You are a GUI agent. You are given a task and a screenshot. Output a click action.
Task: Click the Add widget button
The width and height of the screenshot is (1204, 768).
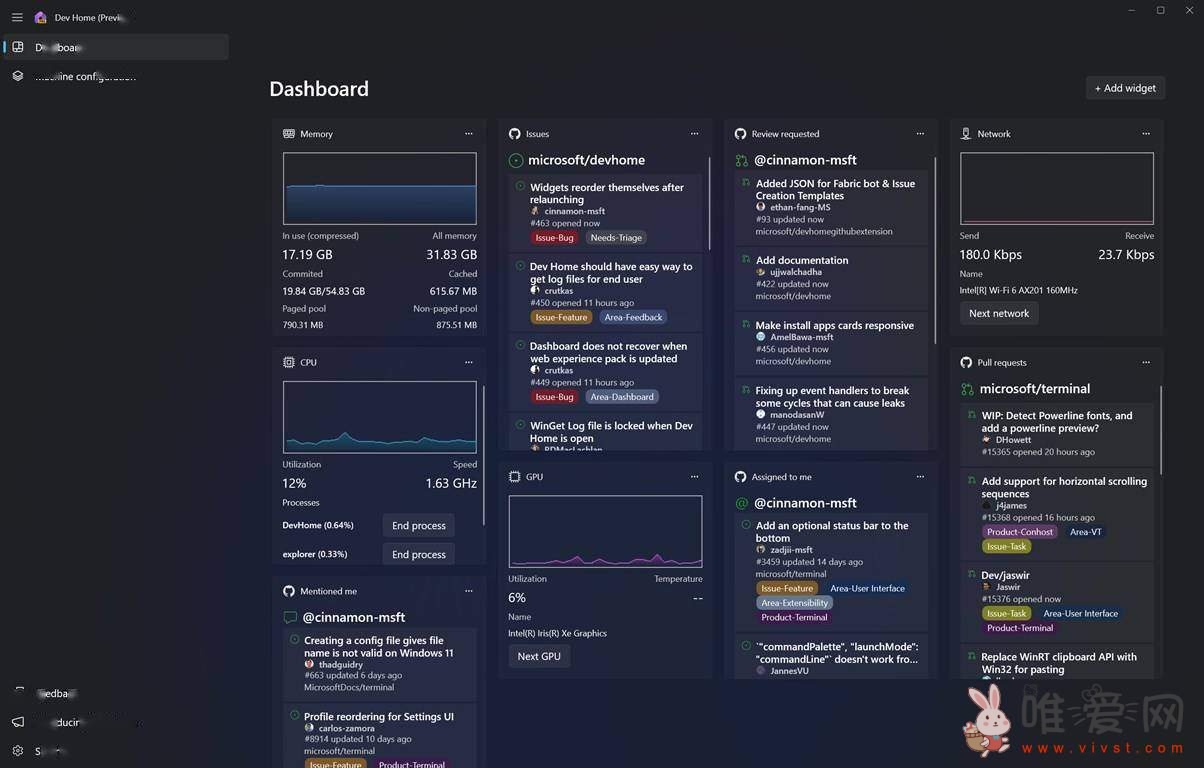(1125, 88)
